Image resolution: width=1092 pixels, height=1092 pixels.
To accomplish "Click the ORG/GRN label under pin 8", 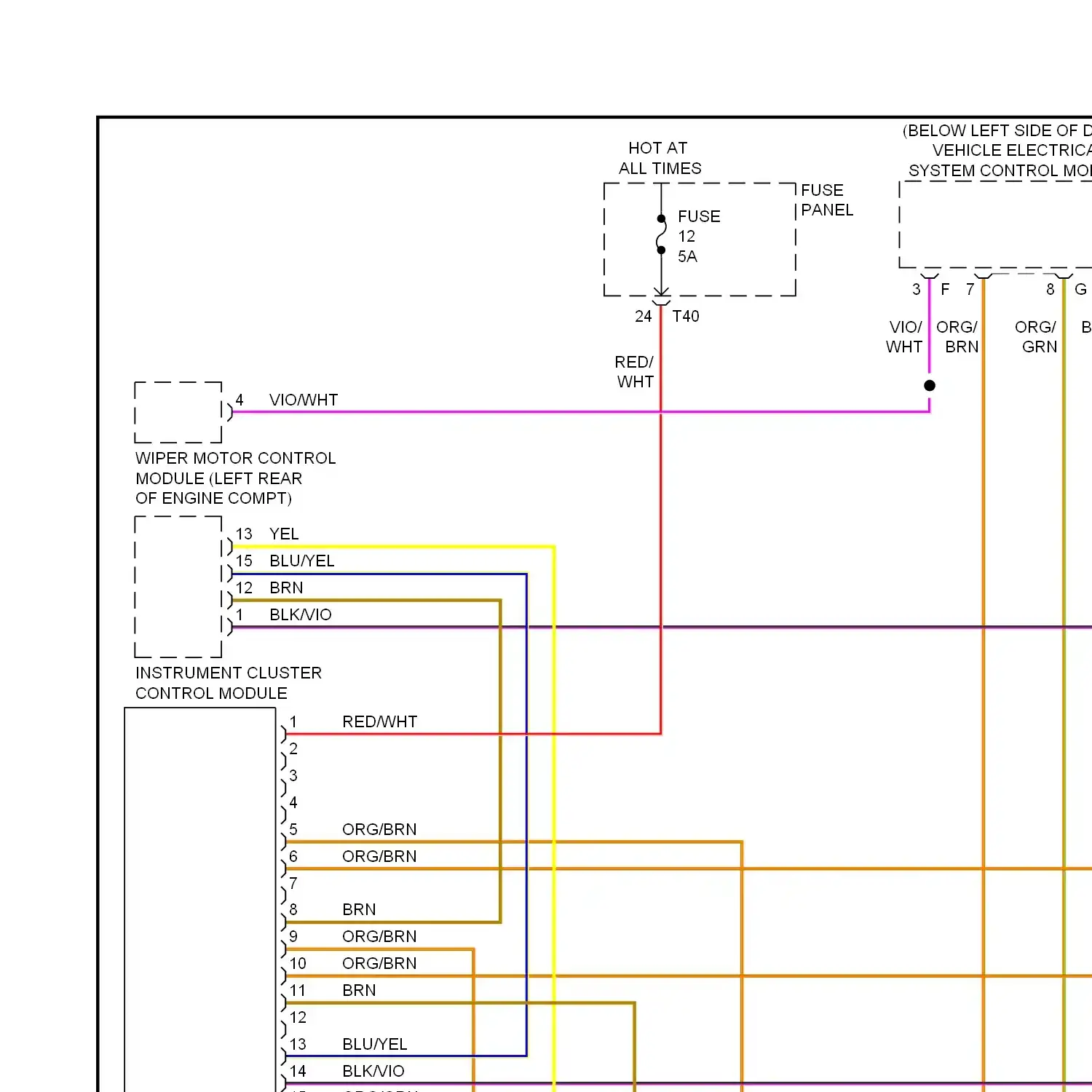I will [x=1036, y=337].
